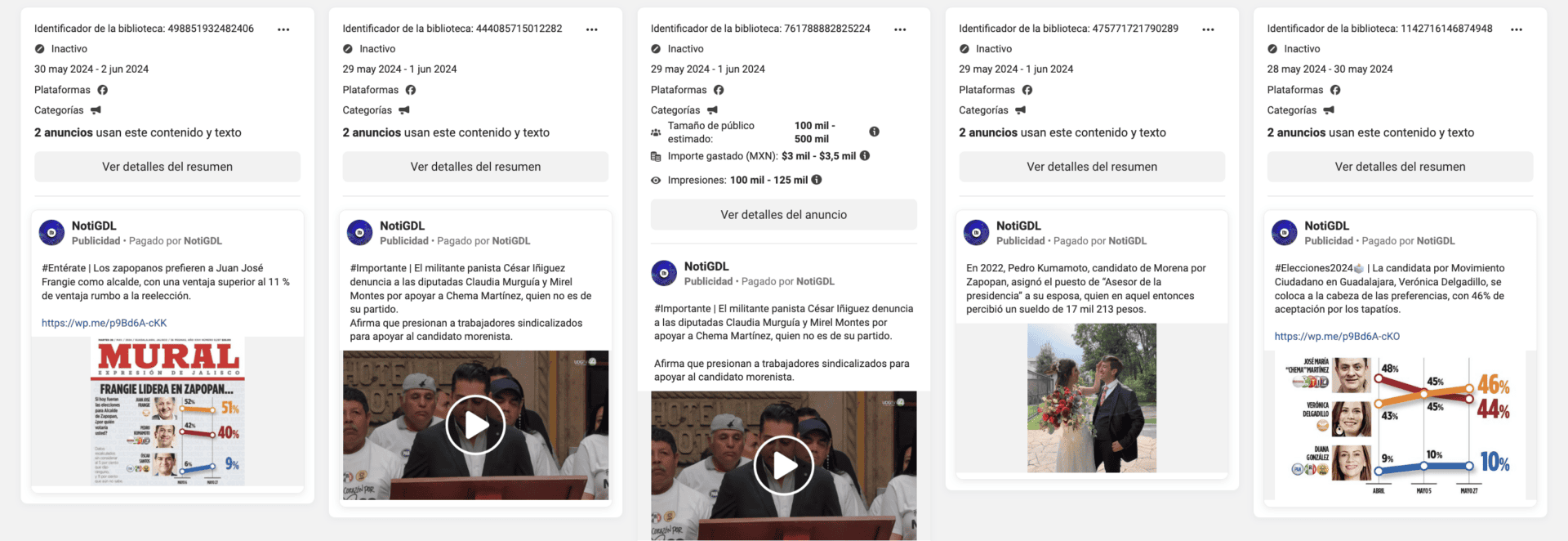Open three-dot menu for library ID 1142716146874948
The height and width of the screenshot is (541, 1568).
(1517, 29)
